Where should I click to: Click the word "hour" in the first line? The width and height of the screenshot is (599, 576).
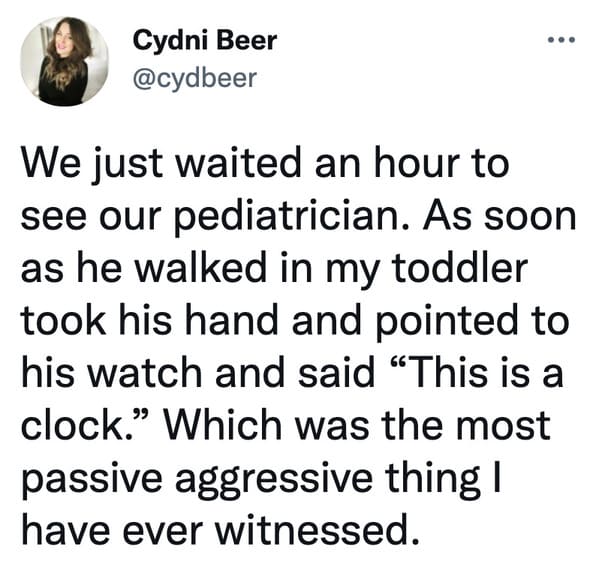pyautogui.click(x=416, y=163)
